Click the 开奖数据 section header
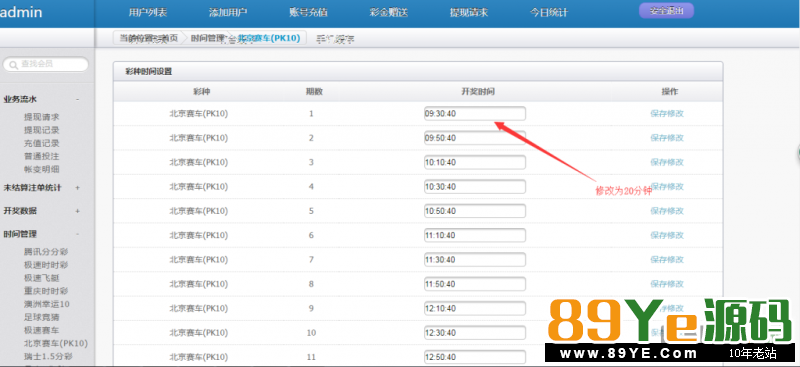The height and width of the screenshot is (367, 800). coord(20,211)
